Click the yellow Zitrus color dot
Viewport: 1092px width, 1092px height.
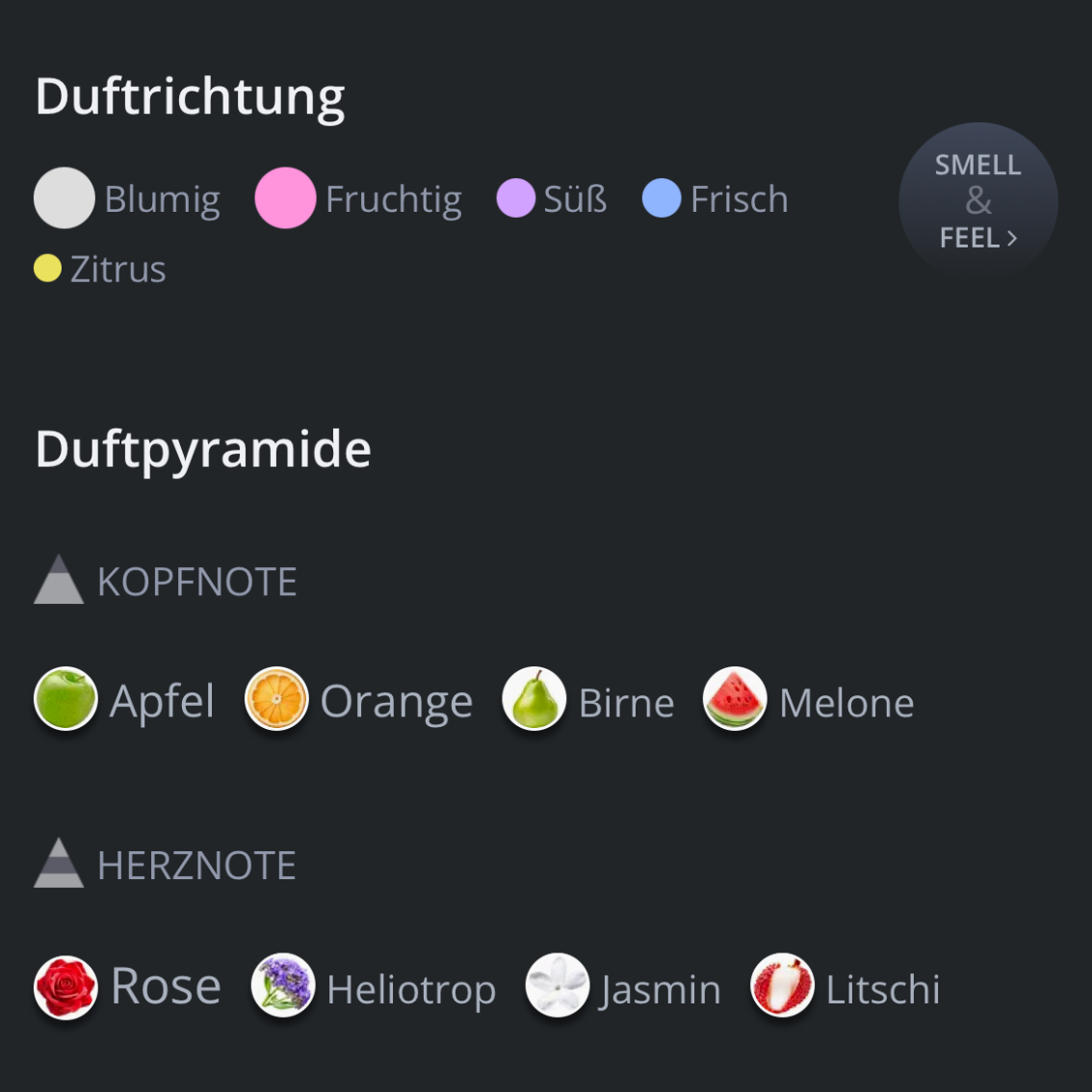point(47,268)
